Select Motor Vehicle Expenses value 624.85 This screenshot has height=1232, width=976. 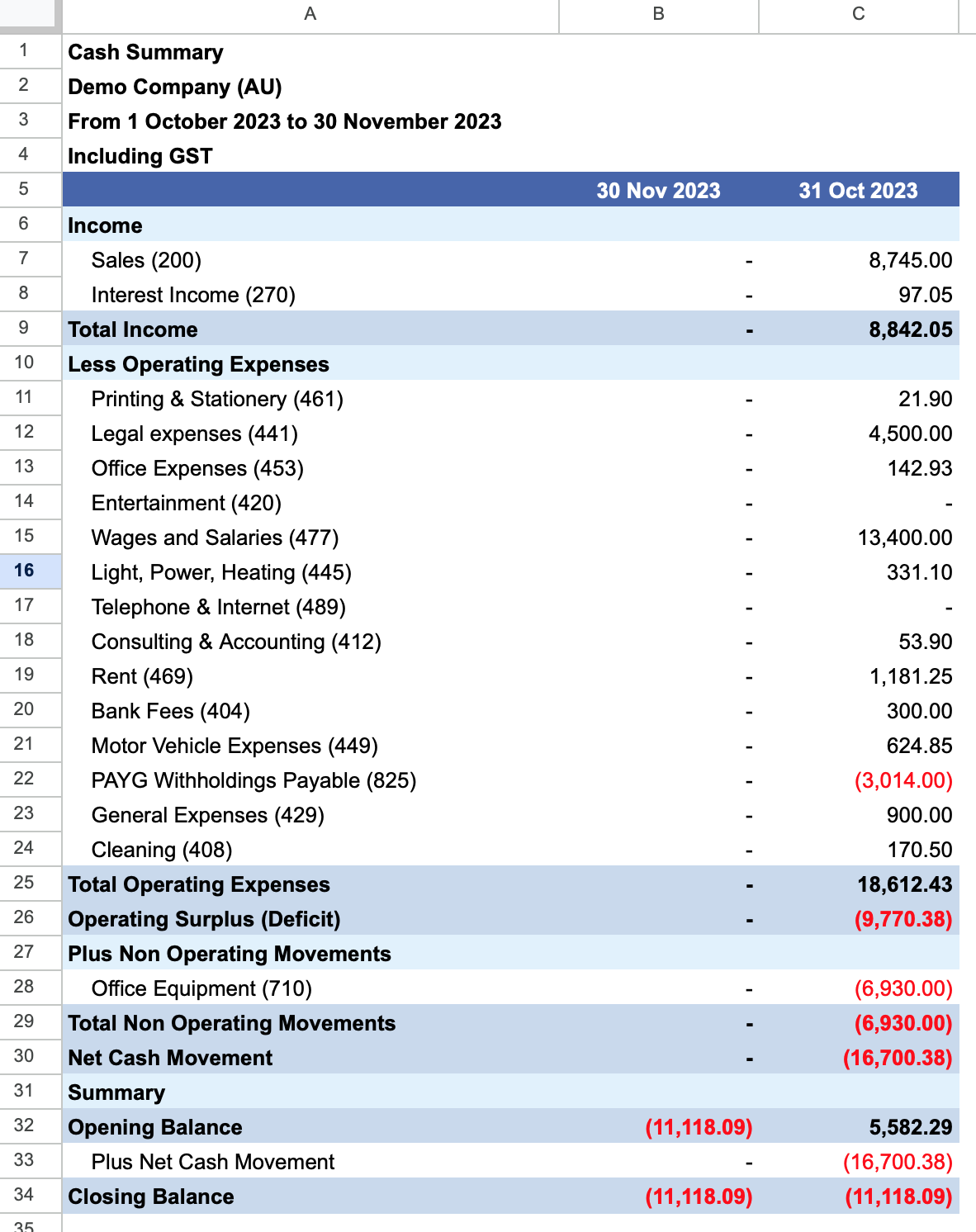click(919, 746)
